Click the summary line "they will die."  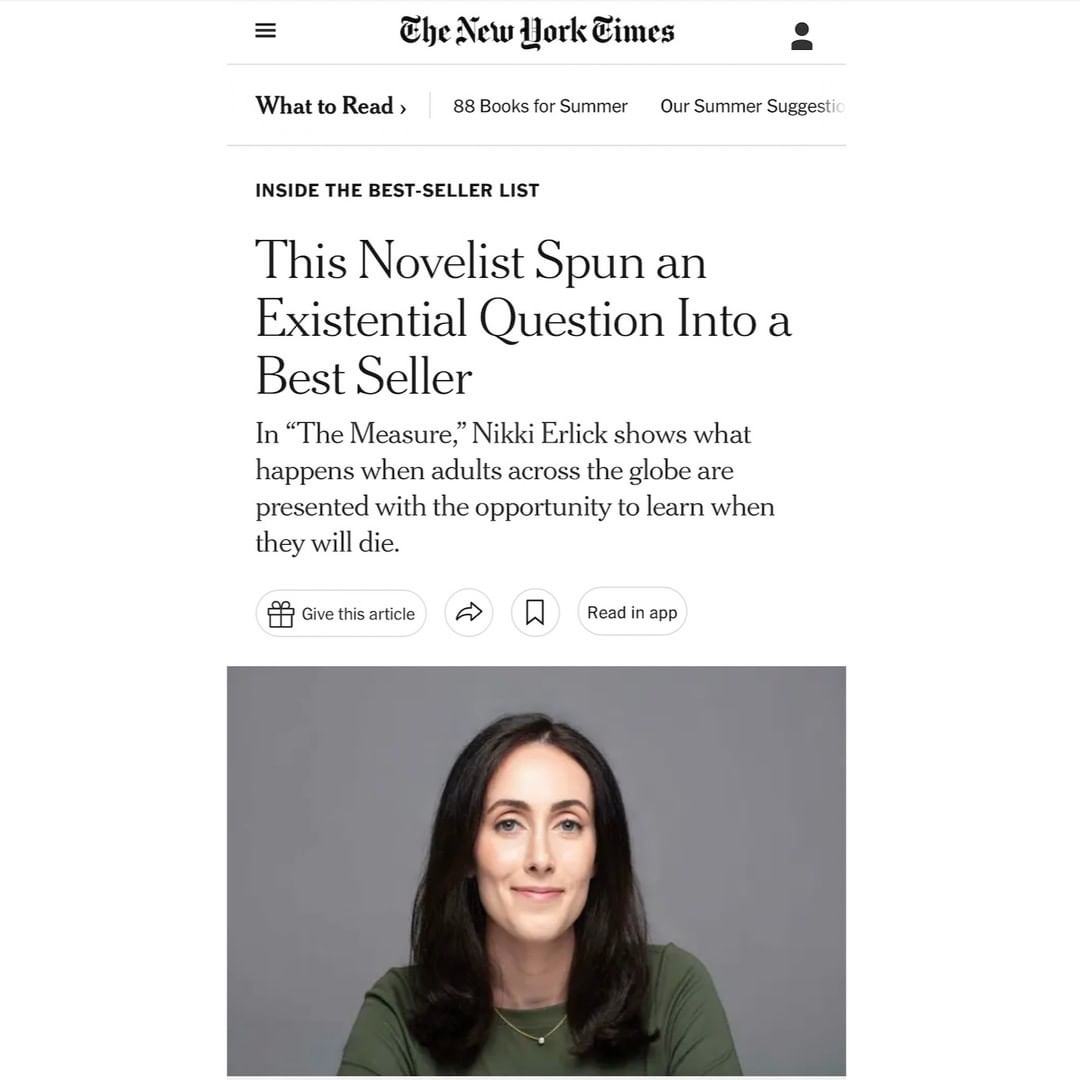click(327, 542)
